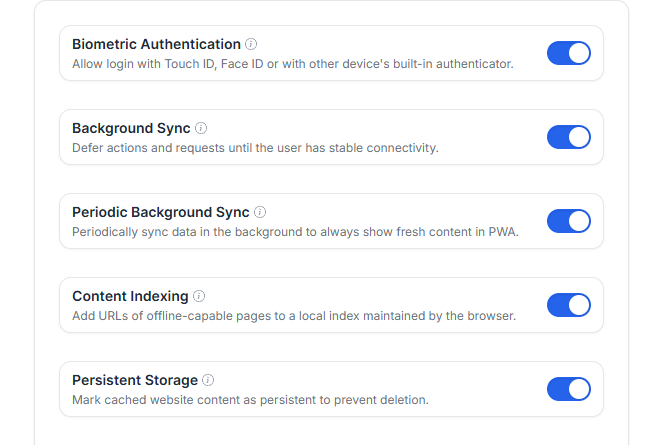Show info for Persistent Storage
The image size is (665, 445).
click(x=208, y=380)
